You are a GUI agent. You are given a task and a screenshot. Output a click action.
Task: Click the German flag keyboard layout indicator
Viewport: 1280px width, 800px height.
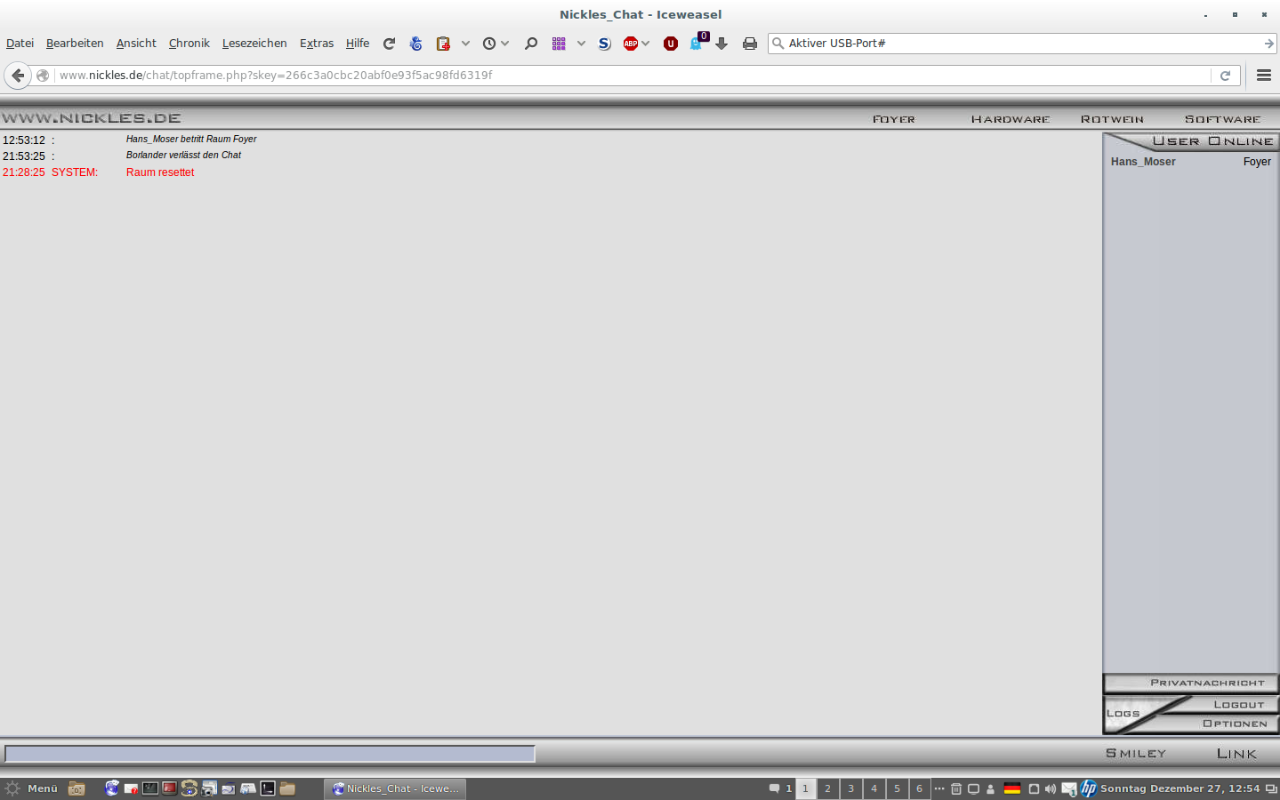[x=1012, y=788]
